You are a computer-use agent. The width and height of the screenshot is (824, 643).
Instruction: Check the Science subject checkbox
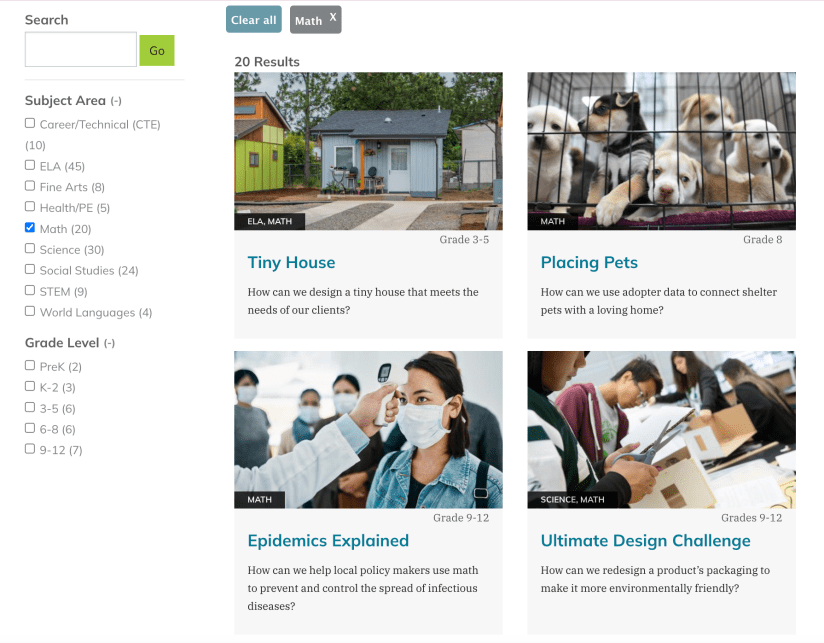[30, 248]
